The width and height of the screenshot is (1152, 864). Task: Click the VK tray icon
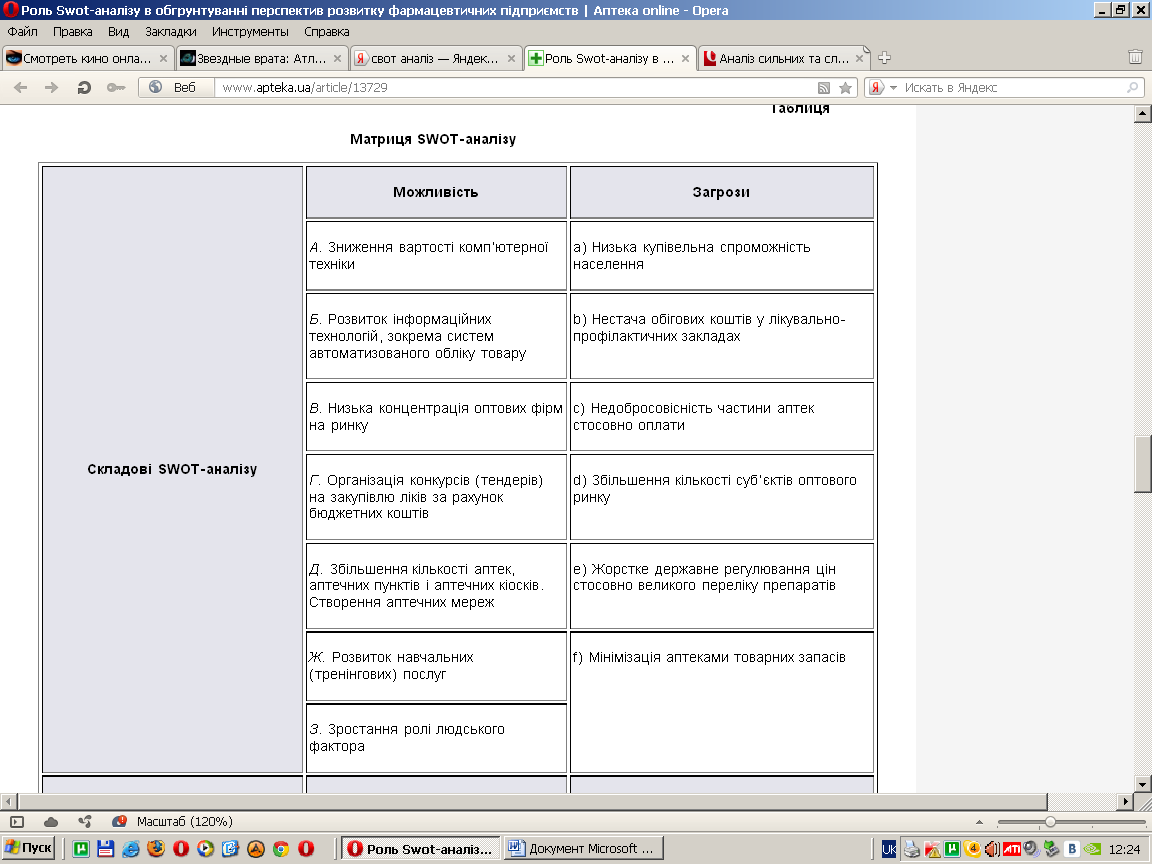1072,849
